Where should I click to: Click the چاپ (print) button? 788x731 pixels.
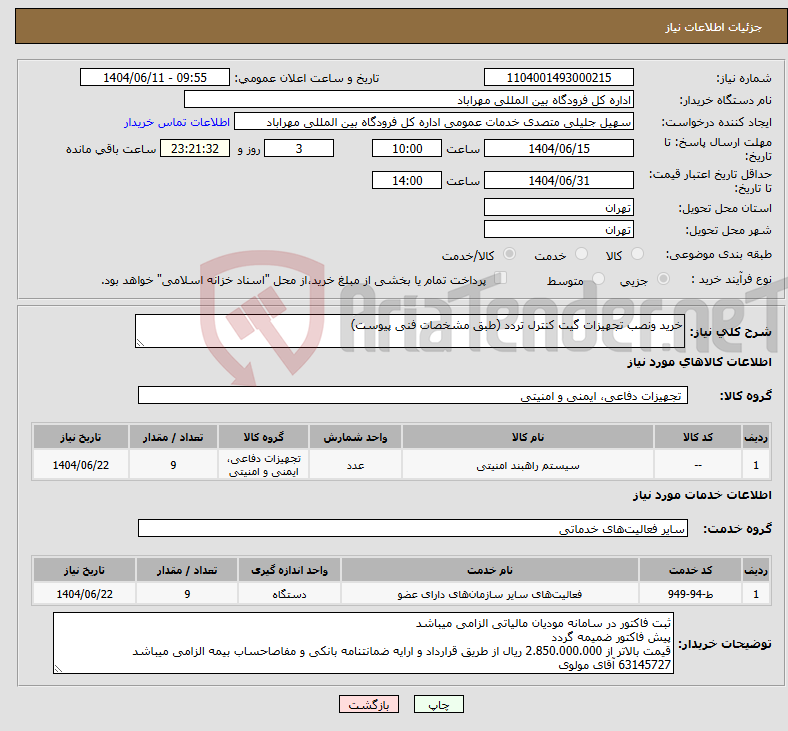point(438,704)
